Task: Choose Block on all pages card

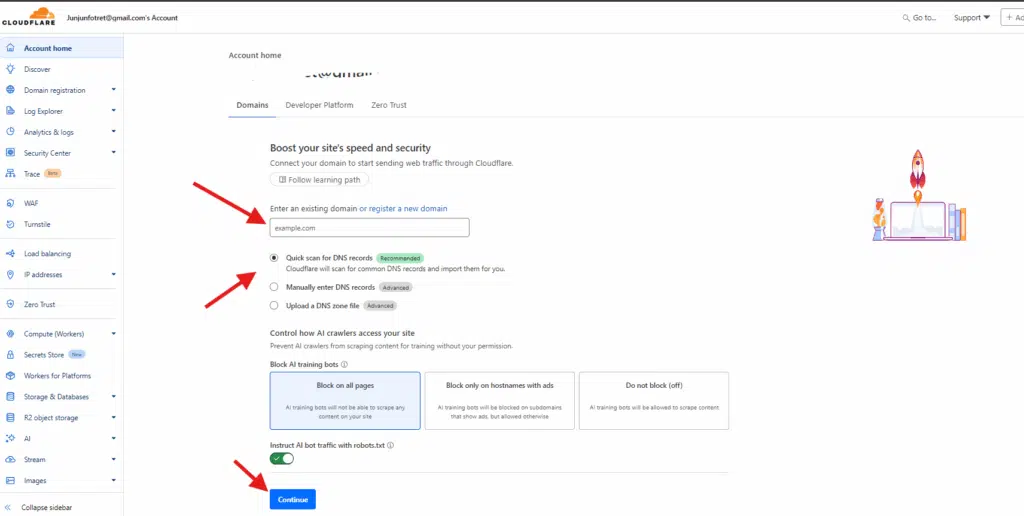Action: pyautogui.click(x=345, y=400)
